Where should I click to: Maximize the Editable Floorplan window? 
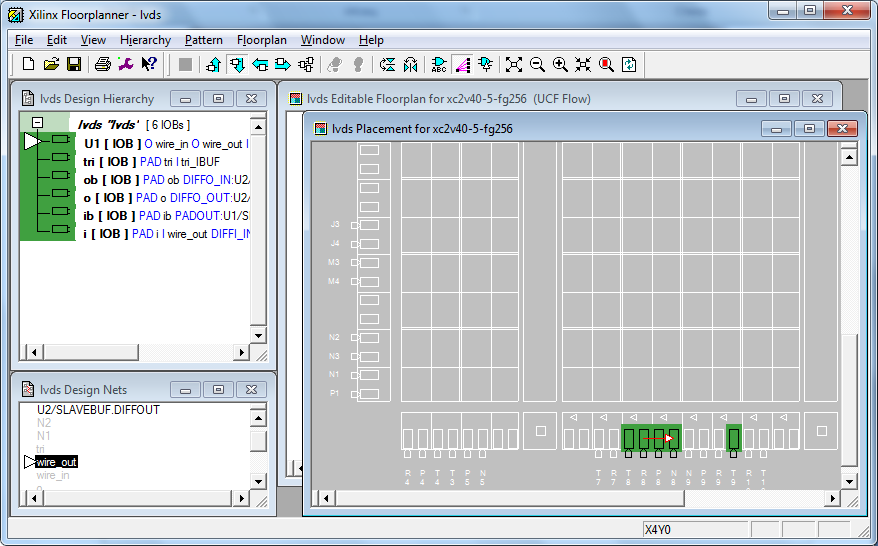[x=784, y=99]
